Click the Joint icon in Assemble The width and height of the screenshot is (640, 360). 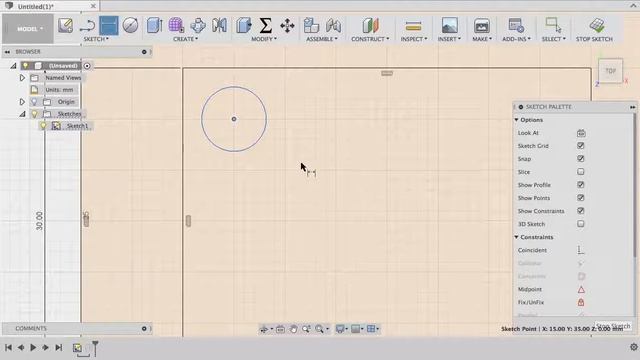pos(333,25)
